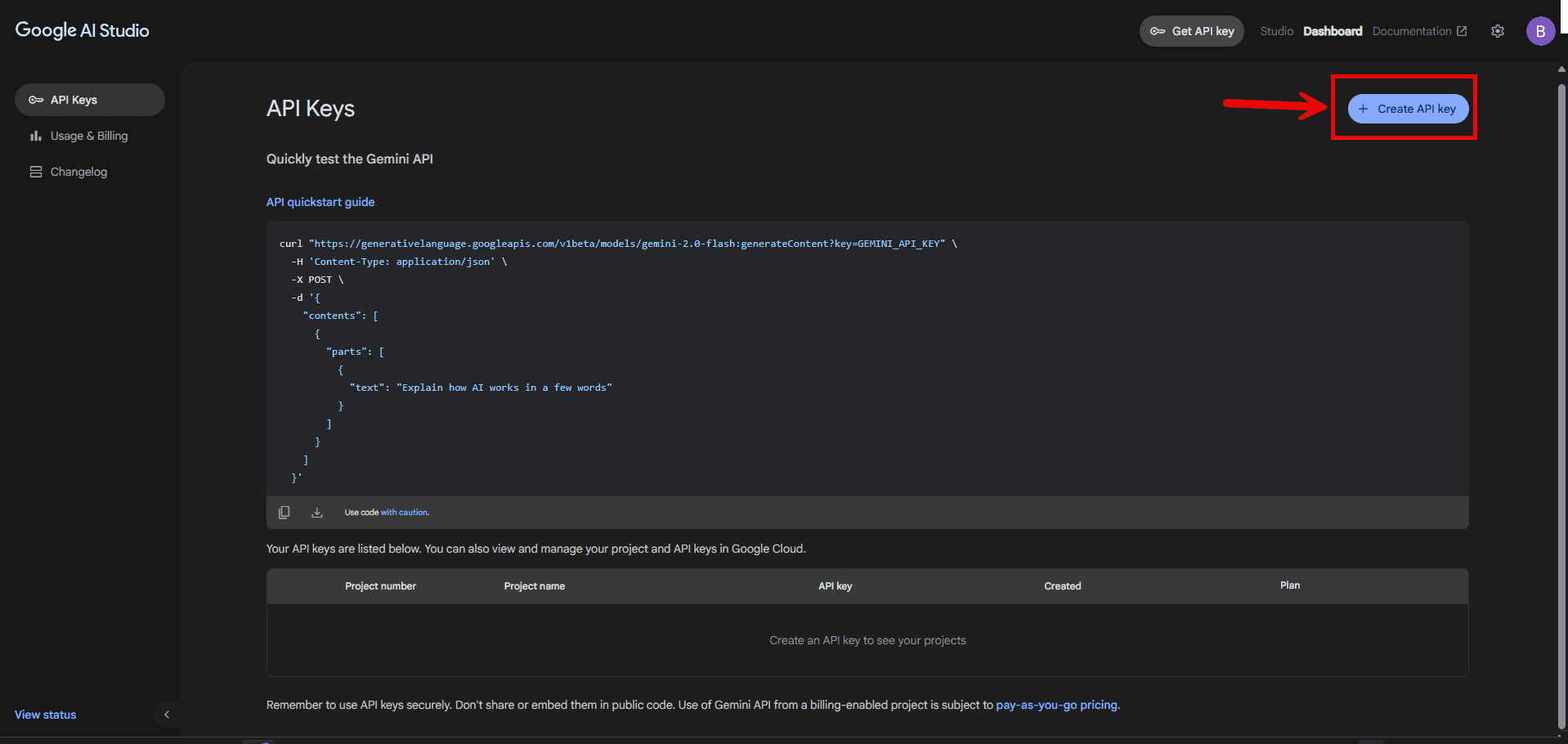This screenshot has width=1568, height=744.
Task: Click the 'Explain how AI works' code line
Action: point(481,388)
